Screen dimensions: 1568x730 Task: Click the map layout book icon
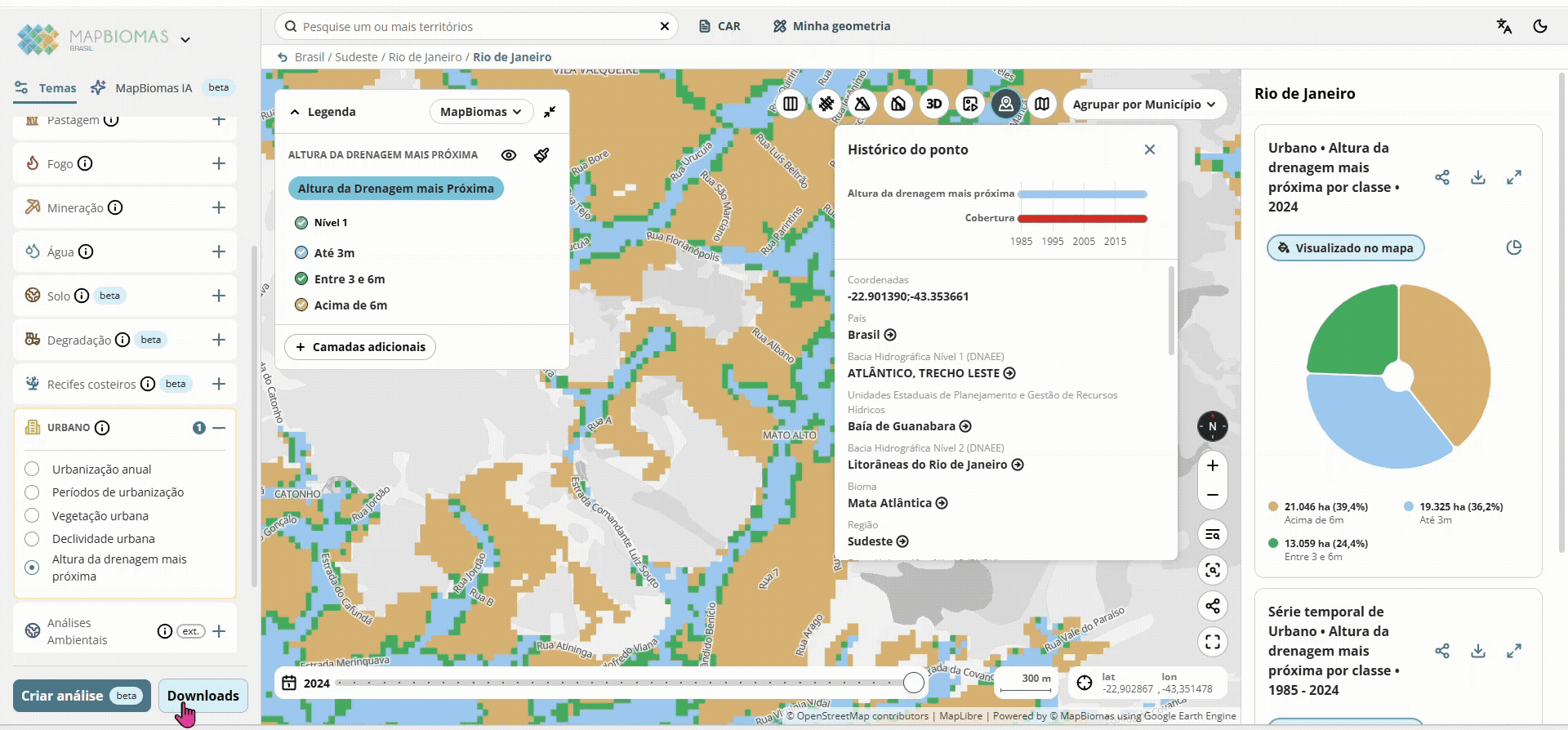tap(1042, 104)
